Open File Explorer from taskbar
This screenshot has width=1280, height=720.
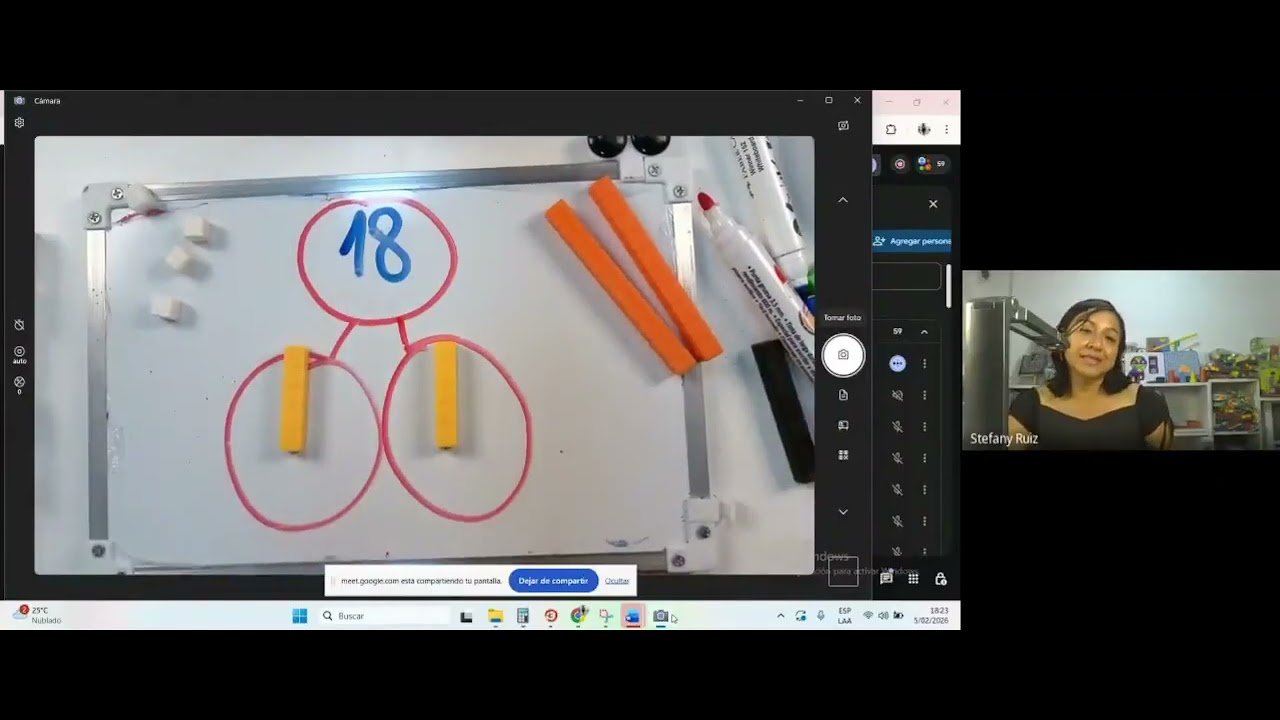[x=495, y=616]
